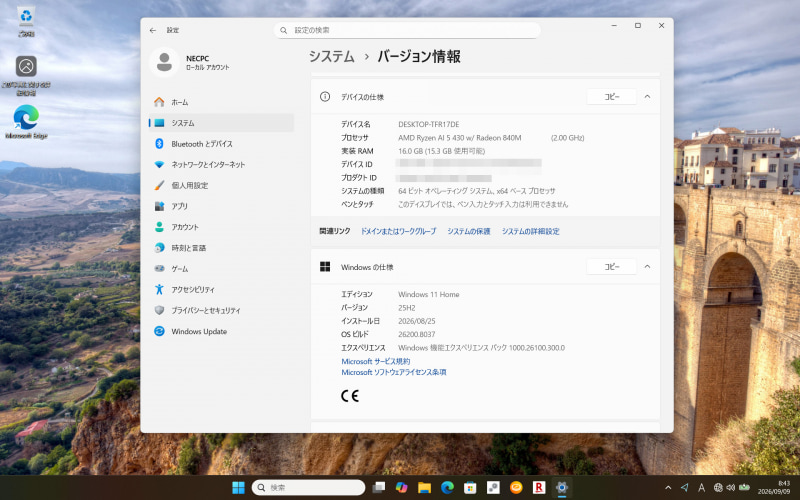Open the Rakuten R taskbar app
This screenshot has height=500, width=800.
(539, 488)
